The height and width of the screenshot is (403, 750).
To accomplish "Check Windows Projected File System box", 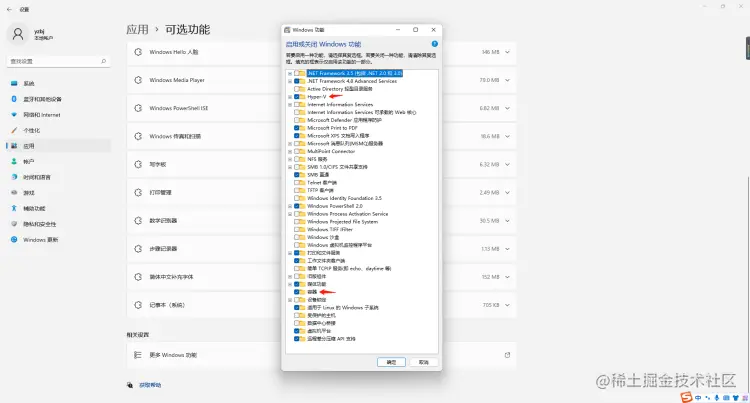I will (x=297, y=222).
